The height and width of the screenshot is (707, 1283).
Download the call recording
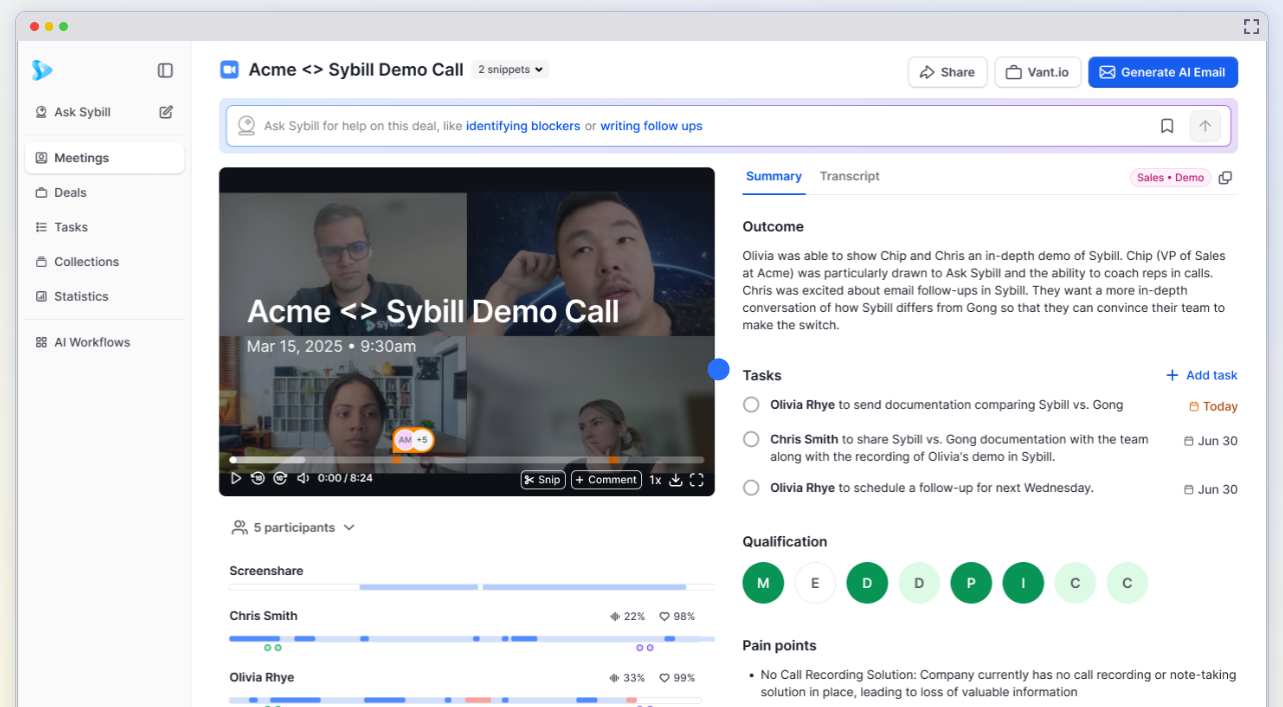[676, 480]
